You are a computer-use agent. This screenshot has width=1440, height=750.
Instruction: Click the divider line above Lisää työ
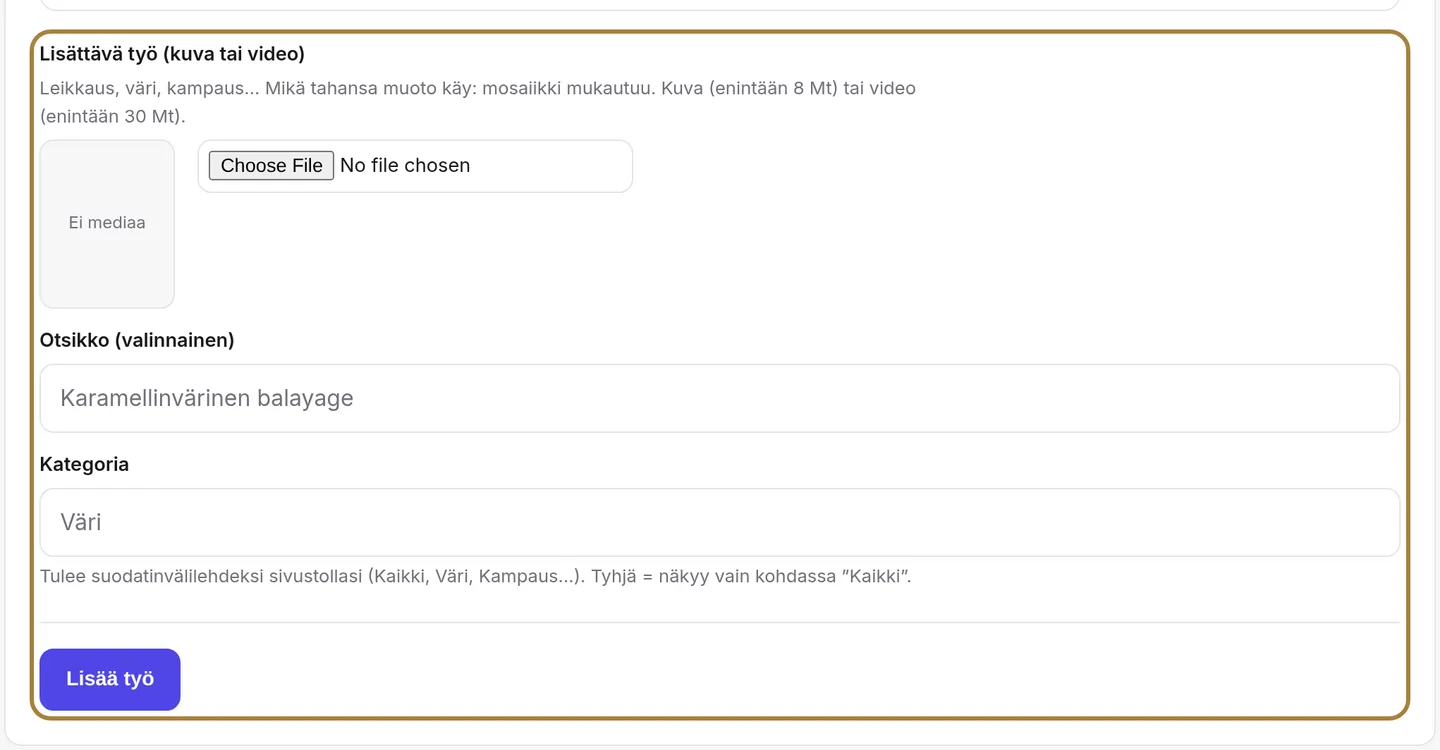click(719, 622)
